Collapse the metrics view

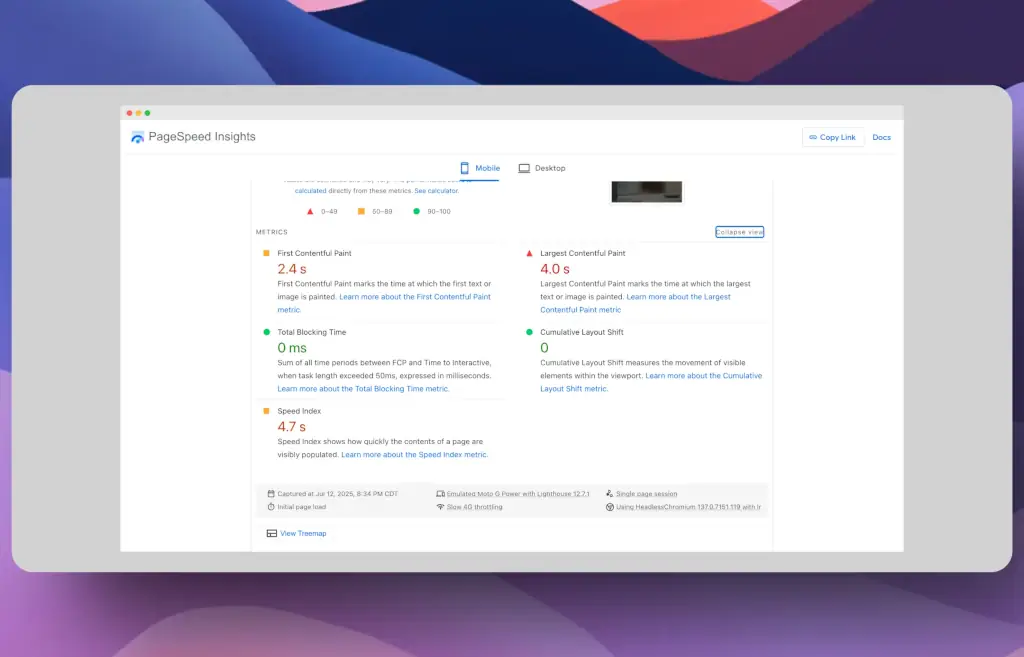click(739, 232)
